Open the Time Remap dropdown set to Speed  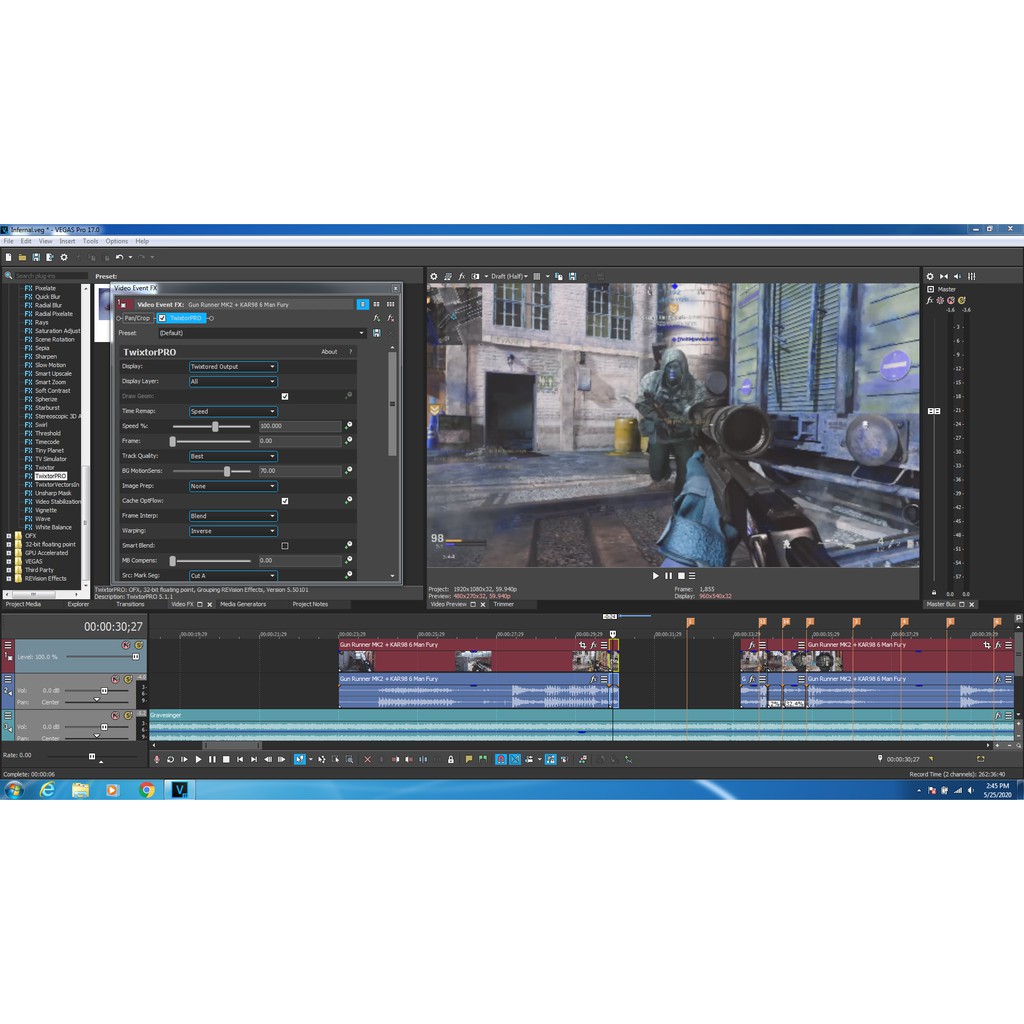(x=232, y=411)
